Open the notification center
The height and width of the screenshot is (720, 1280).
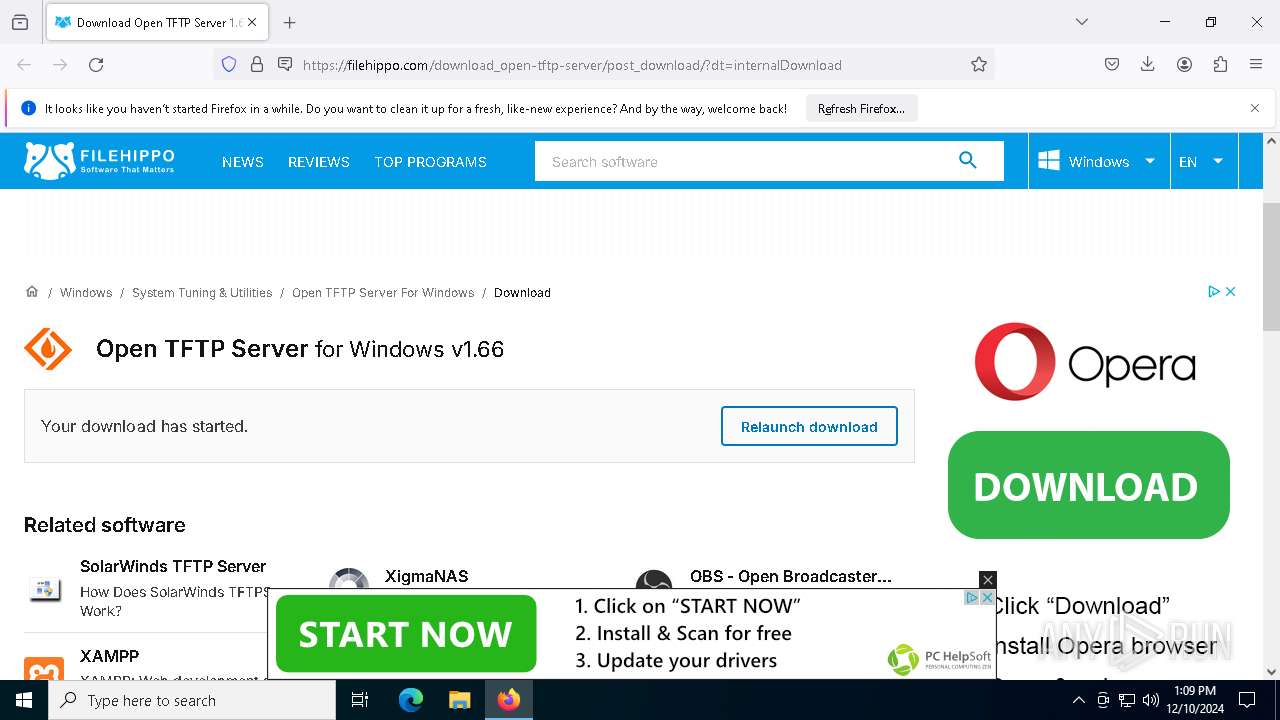1247,700
